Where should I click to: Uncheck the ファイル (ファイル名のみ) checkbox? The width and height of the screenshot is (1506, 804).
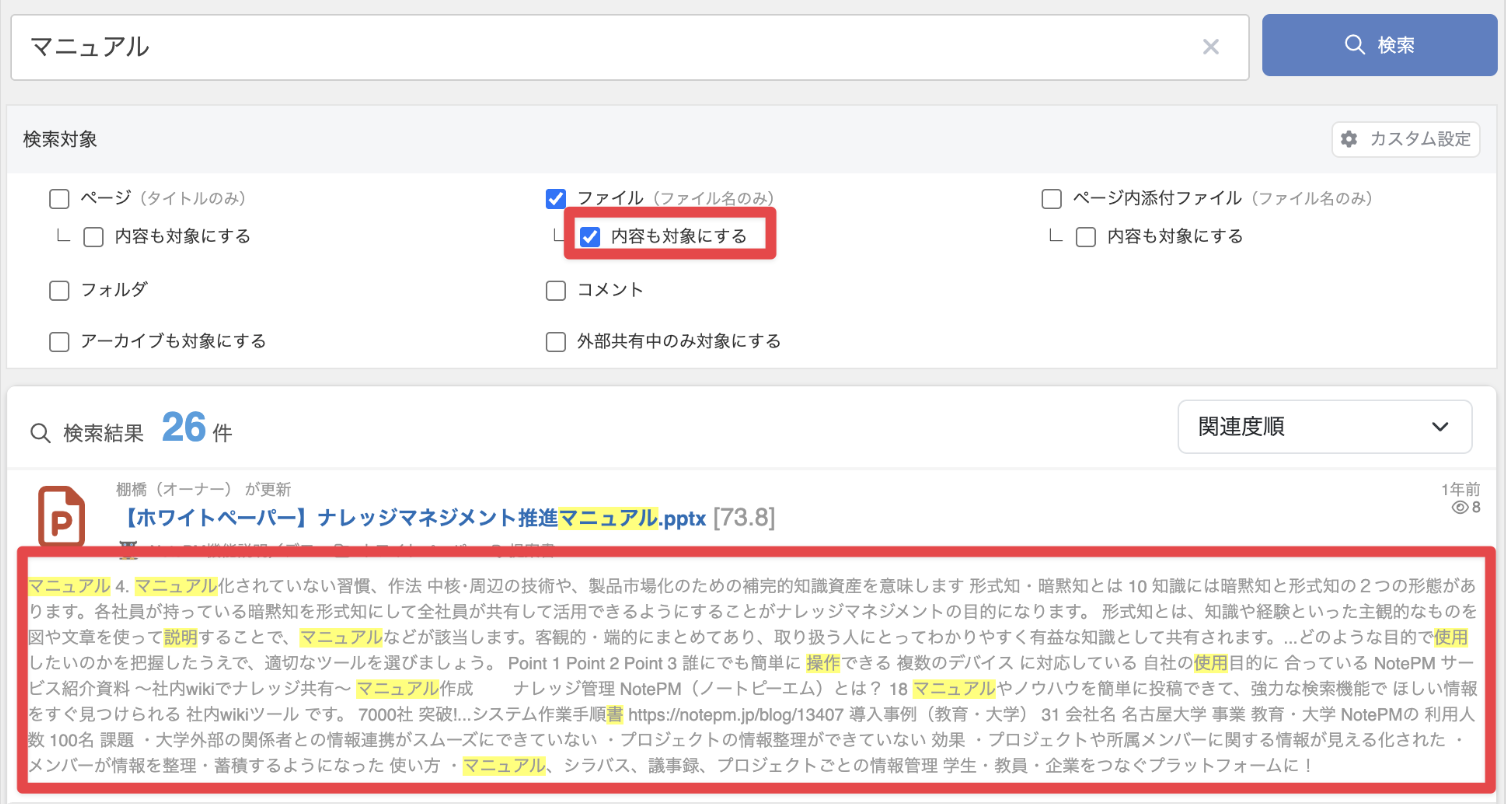556,199
